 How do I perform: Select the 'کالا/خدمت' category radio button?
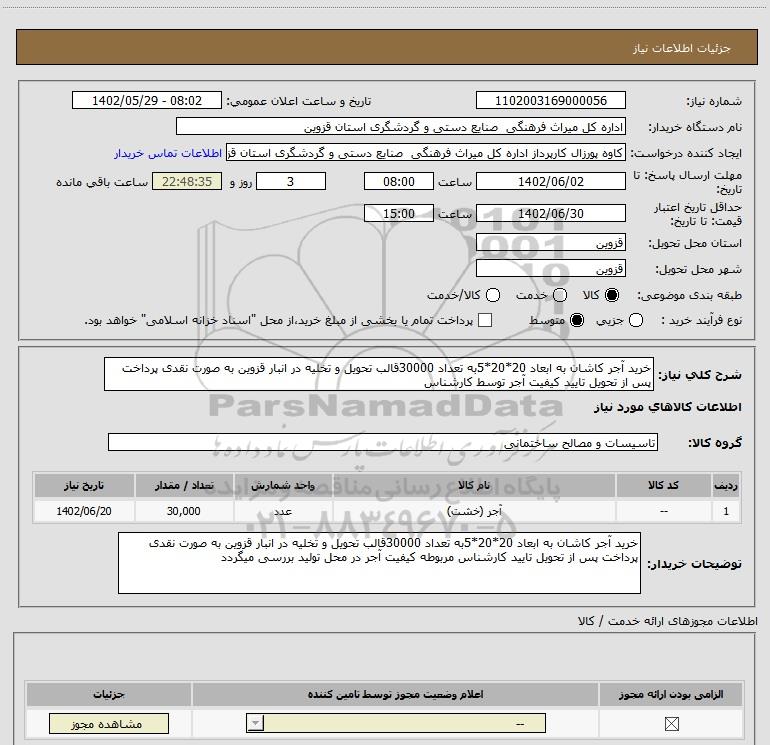493,295
